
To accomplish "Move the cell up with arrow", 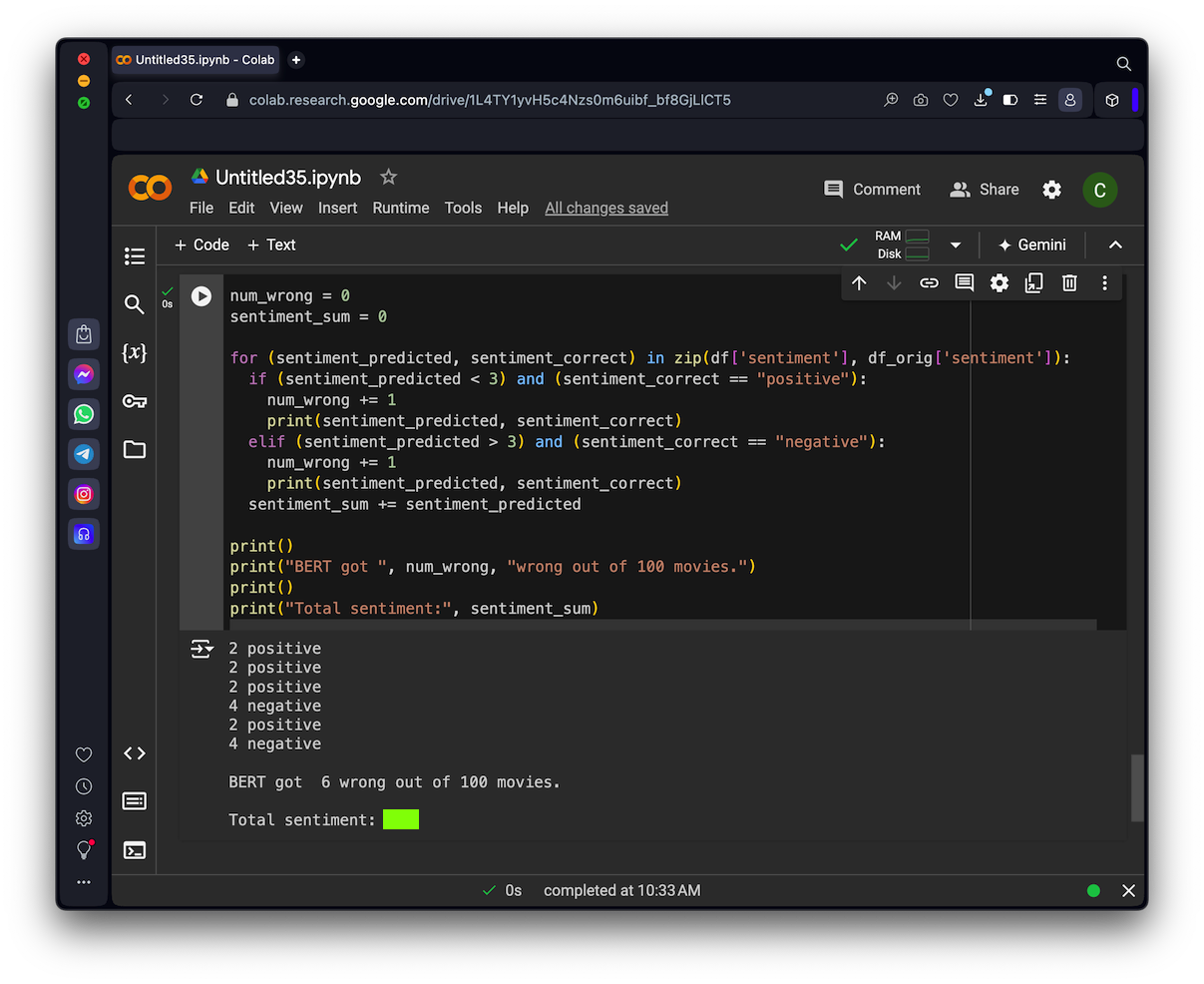I will pyautogui.click(x=859, y=283).
